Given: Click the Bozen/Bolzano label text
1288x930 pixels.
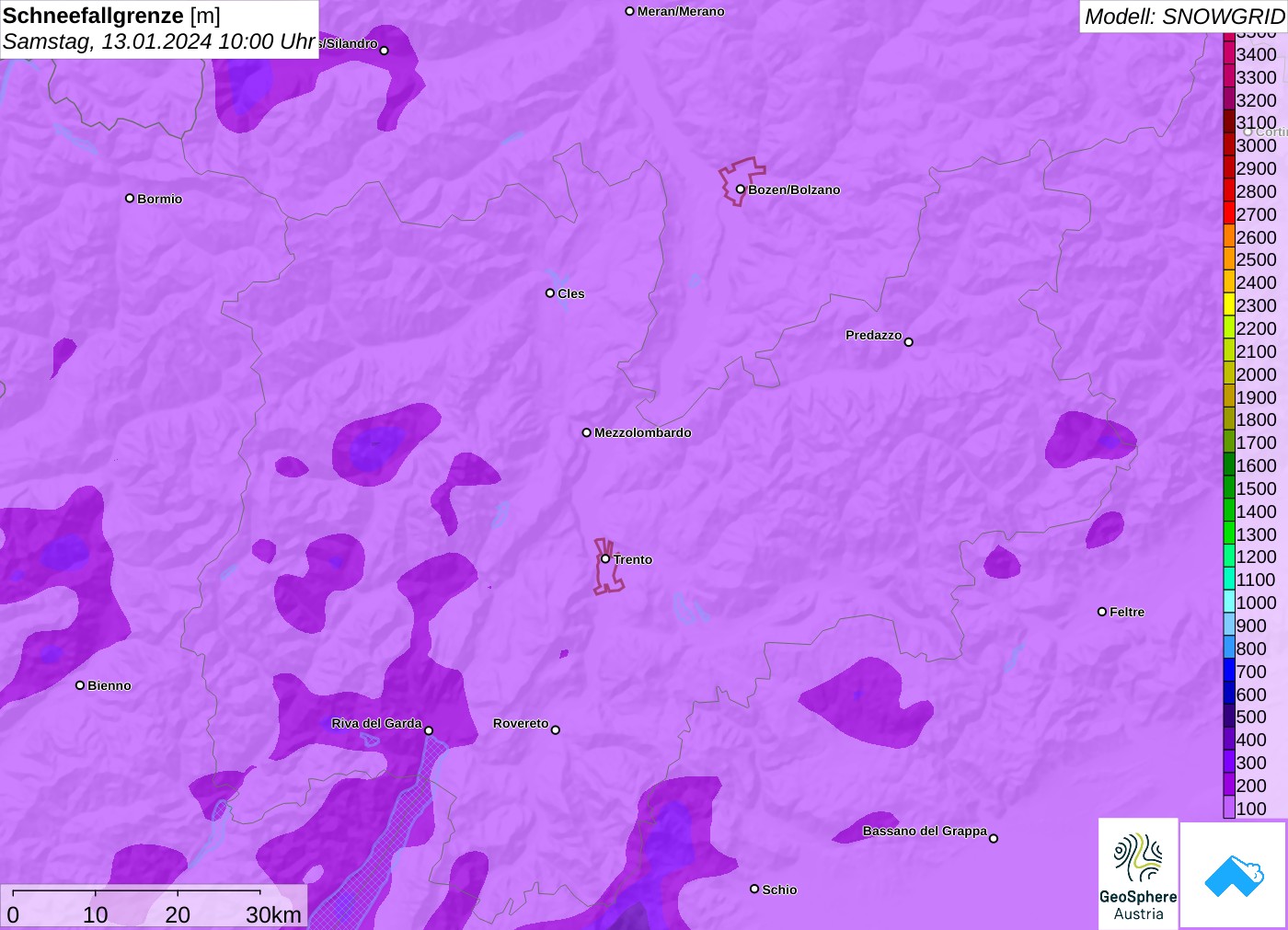Looking at the screenshot, I should click(x=794, y=189).
